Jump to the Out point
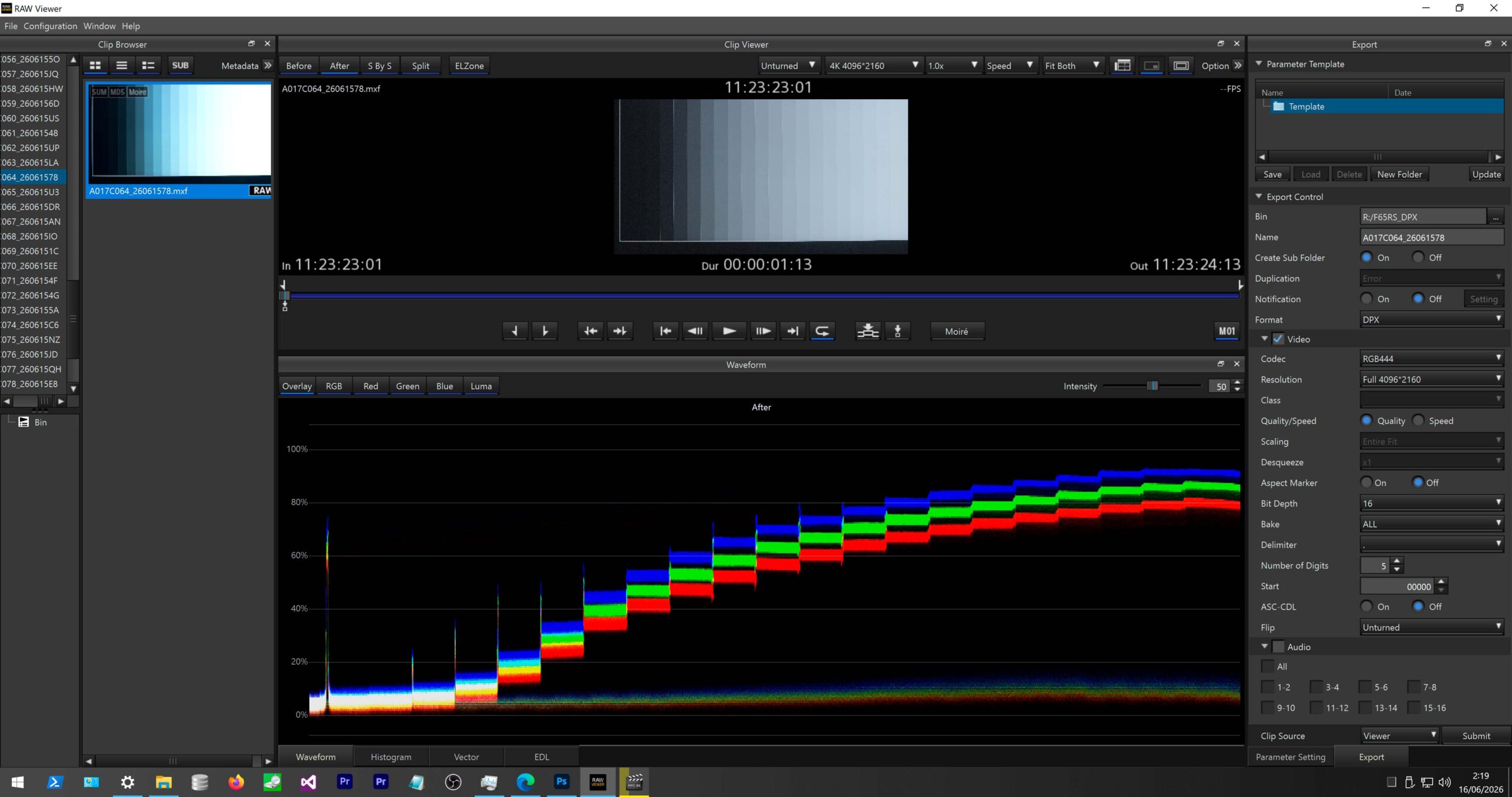Image resolution: width=1512 pixels, height=797 pixels. click(x=620, y=331)
